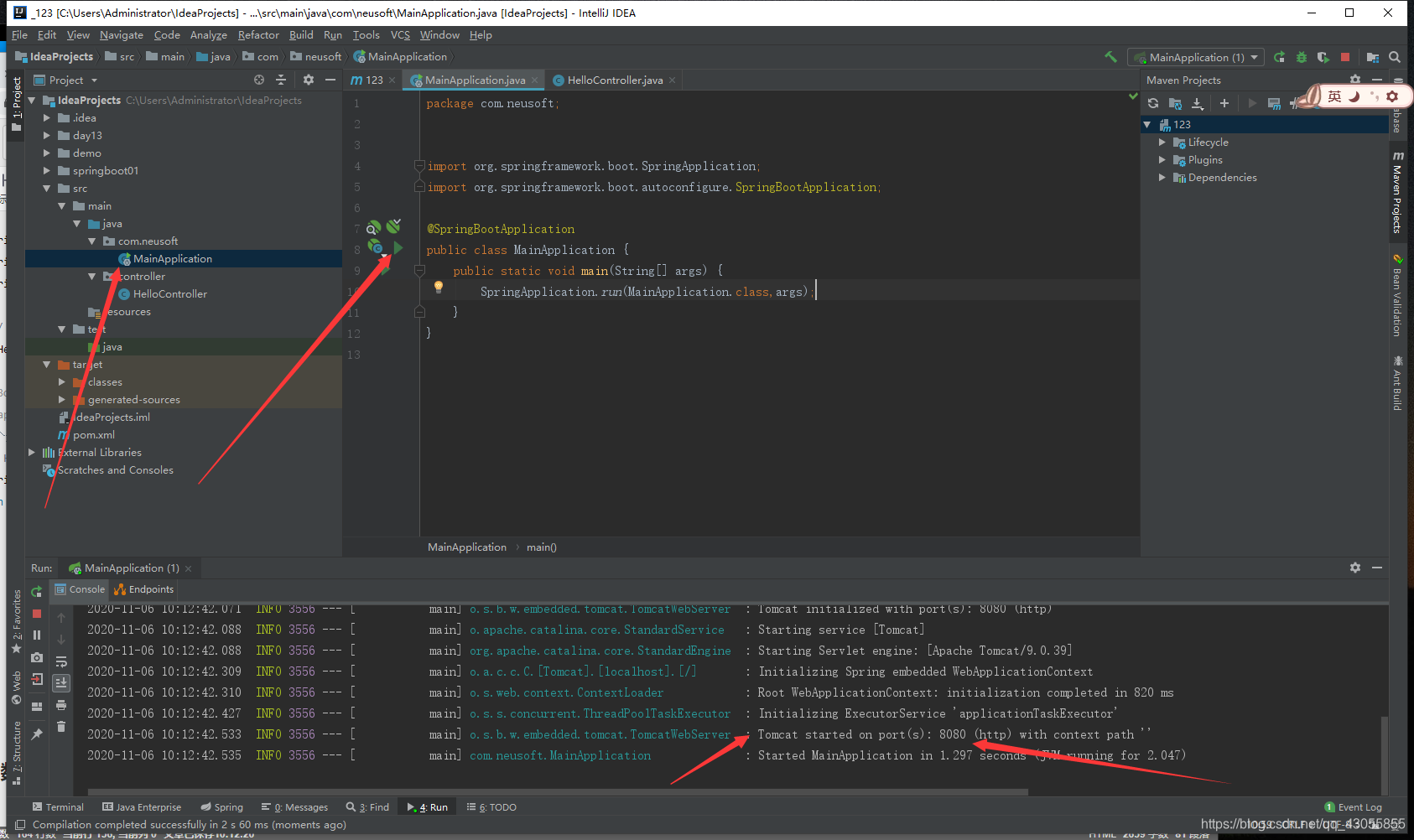
Task: Click the console horizontal scrollbar
Action: coord(558,791)
